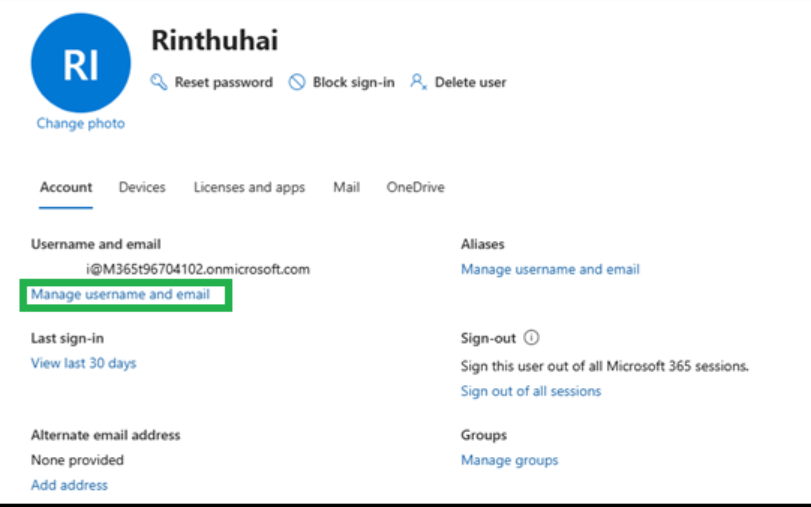The image size is (811, 507).
Task: Choose Block sign-in label
Action: pos(354,82)
